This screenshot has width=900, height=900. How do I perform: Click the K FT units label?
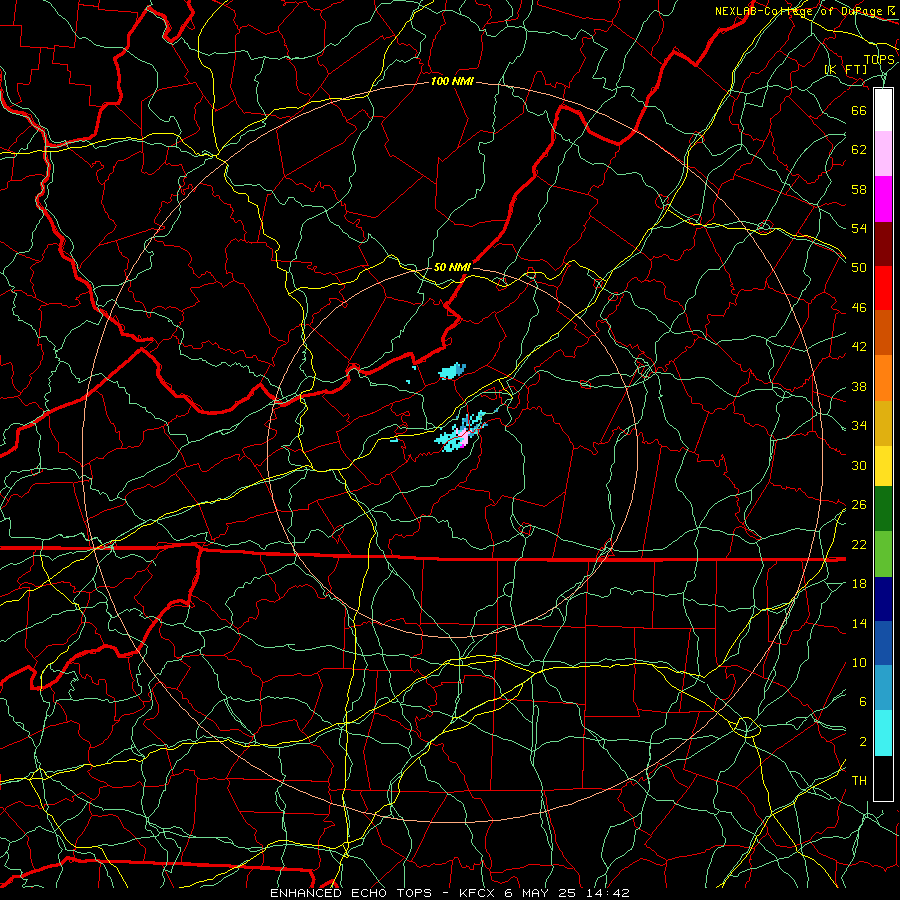point(846,70)
